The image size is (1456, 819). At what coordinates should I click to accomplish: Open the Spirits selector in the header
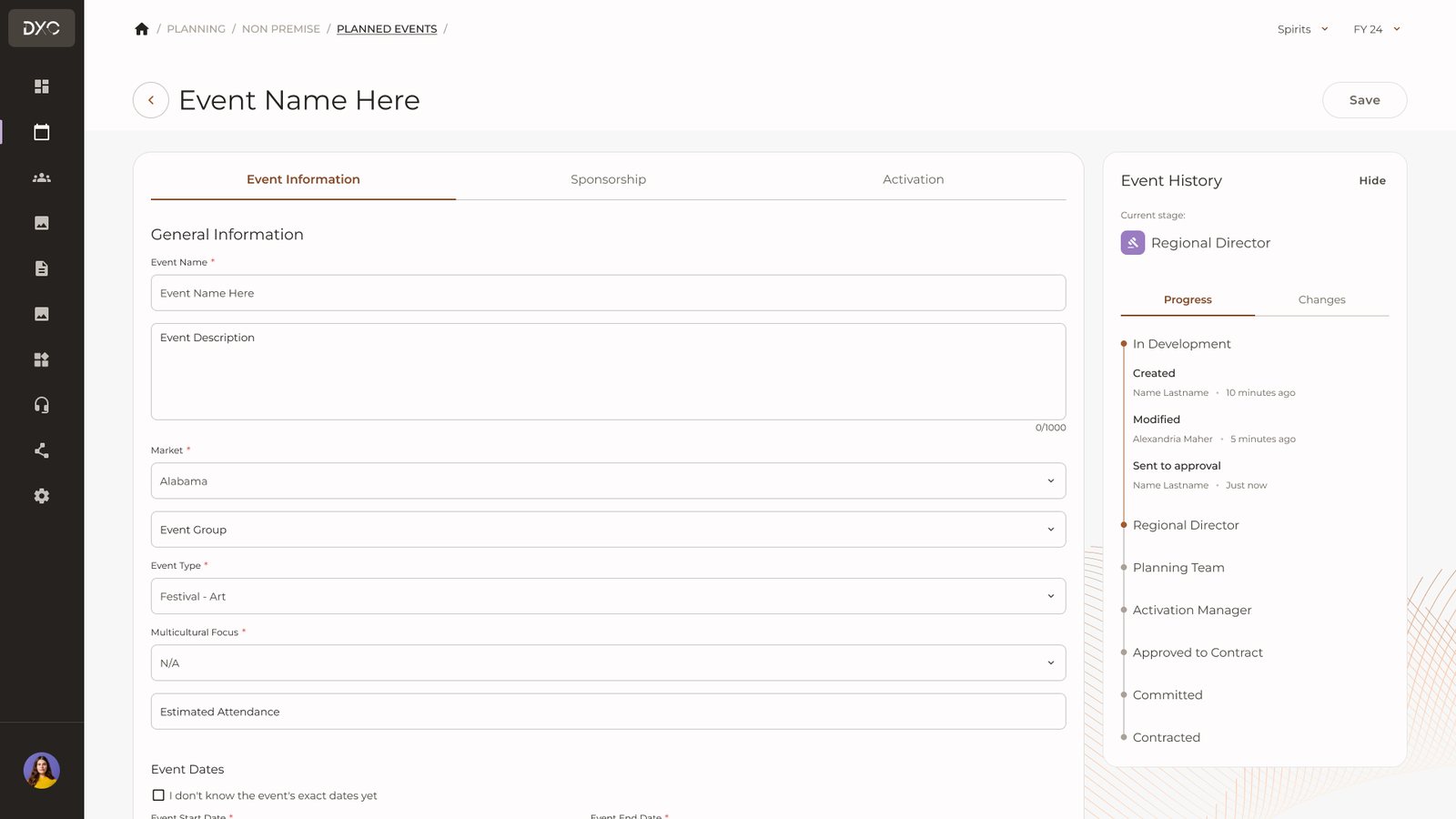coord(1303,29)
